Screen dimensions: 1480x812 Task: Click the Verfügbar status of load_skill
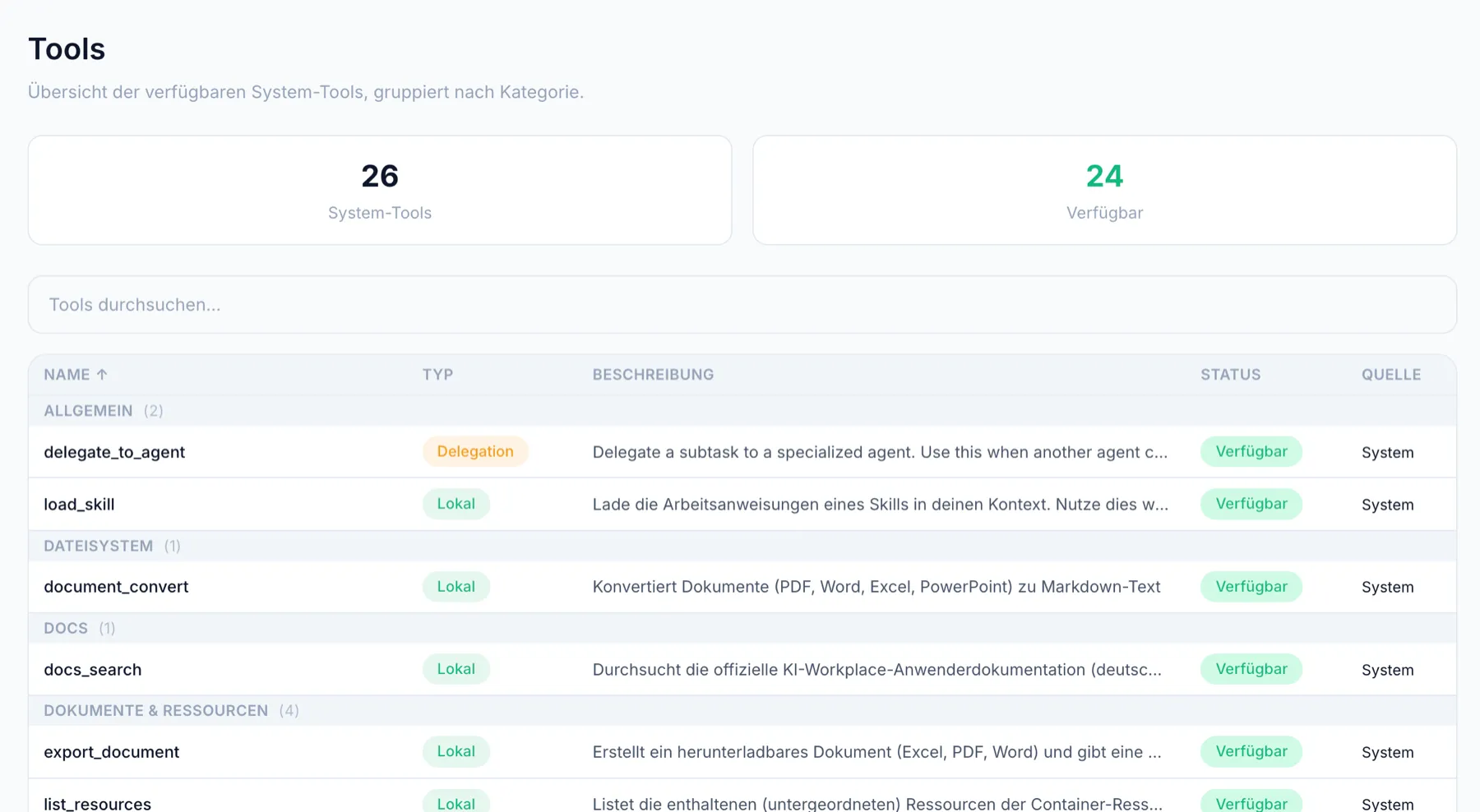click(1251, 504)
